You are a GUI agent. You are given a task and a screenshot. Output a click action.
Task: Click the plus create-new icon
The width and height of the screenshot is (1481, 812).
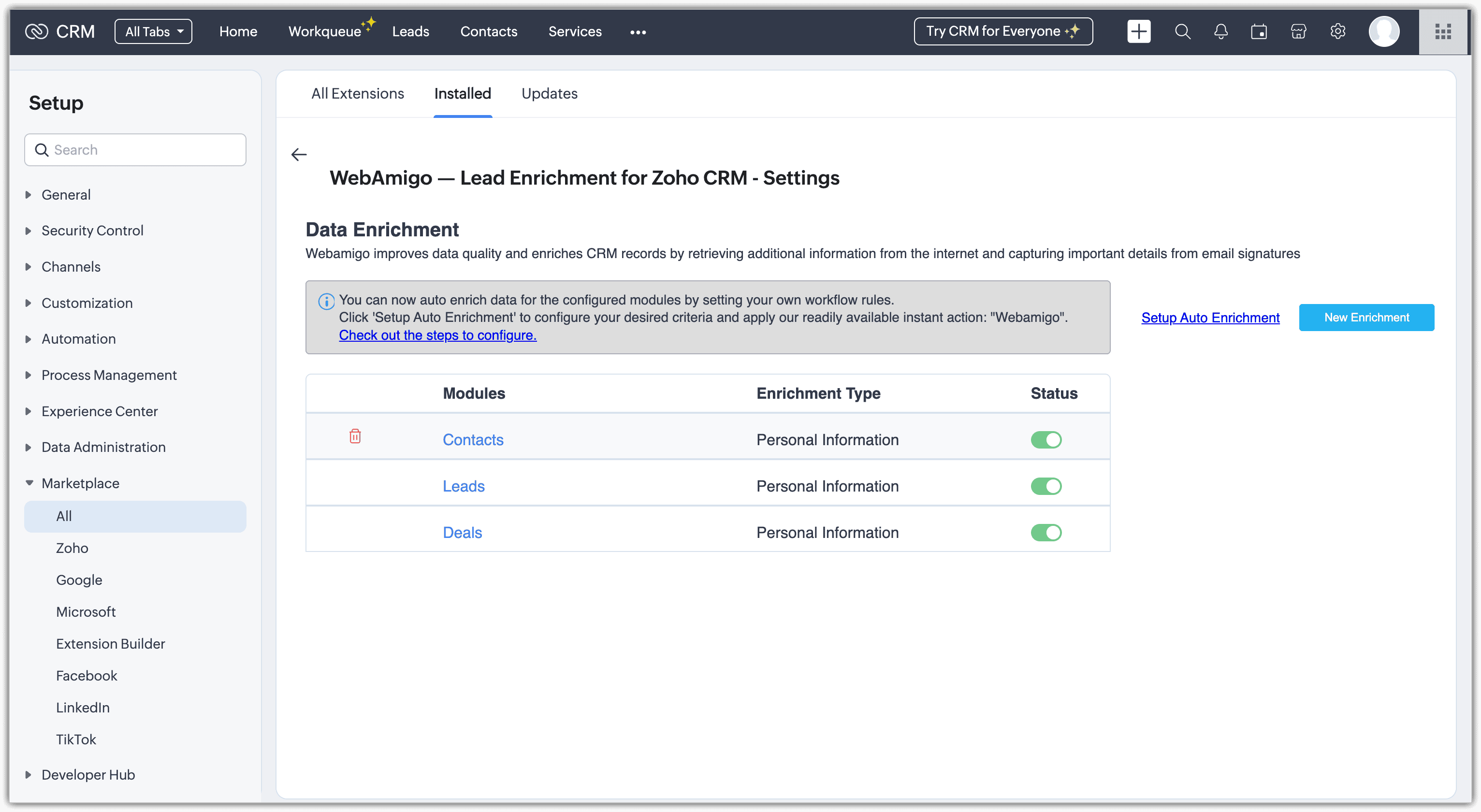1138,31
